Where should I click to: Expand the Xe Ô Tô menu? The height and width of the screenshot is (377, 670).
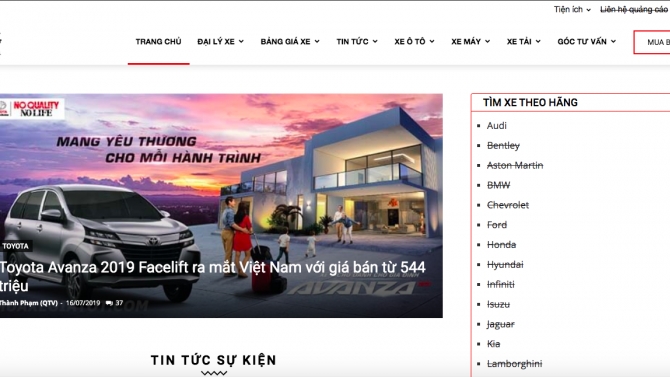[x=414, y=41]
